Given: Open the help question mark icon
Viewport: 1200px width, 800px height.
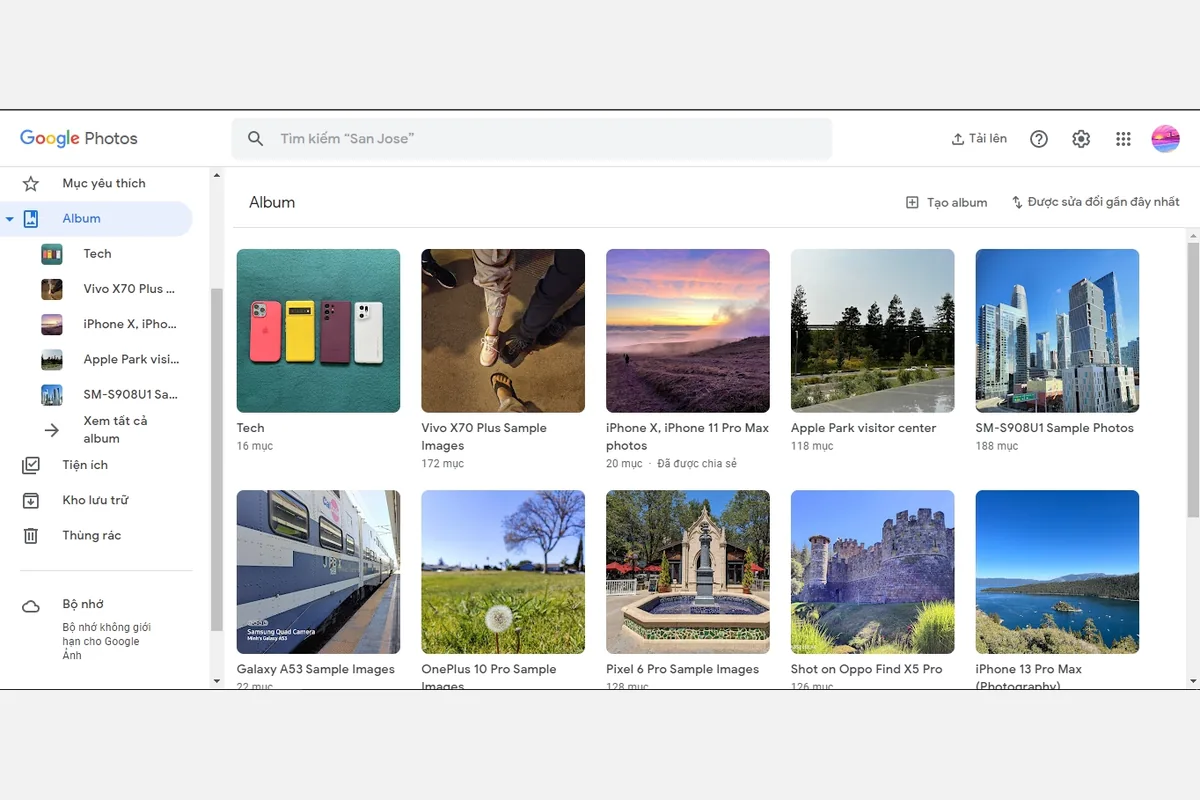Looking at the screenshot, I should (x=1039, y=139).
